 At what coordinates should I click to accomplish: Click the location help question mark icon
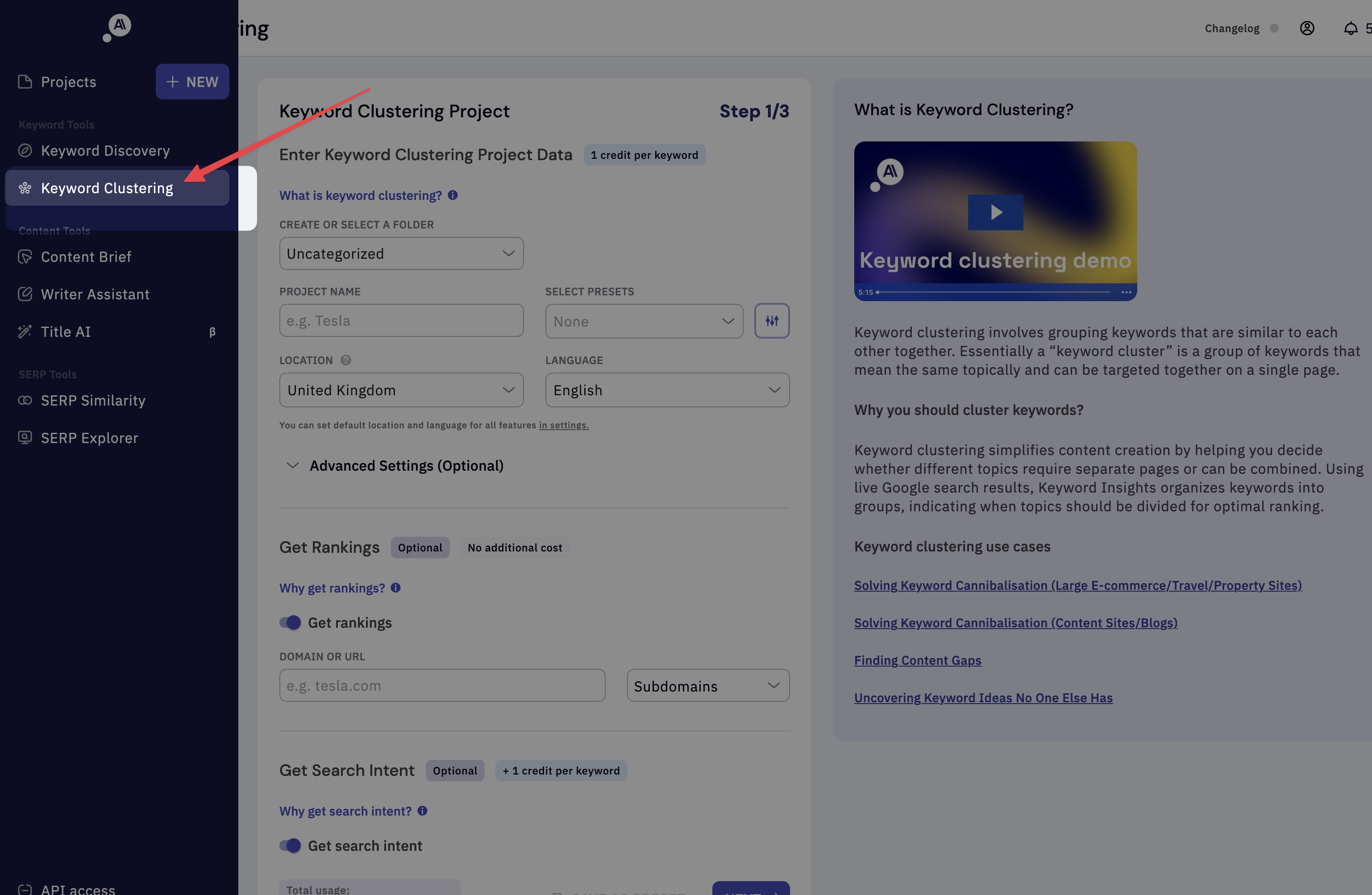pos(345,360)
